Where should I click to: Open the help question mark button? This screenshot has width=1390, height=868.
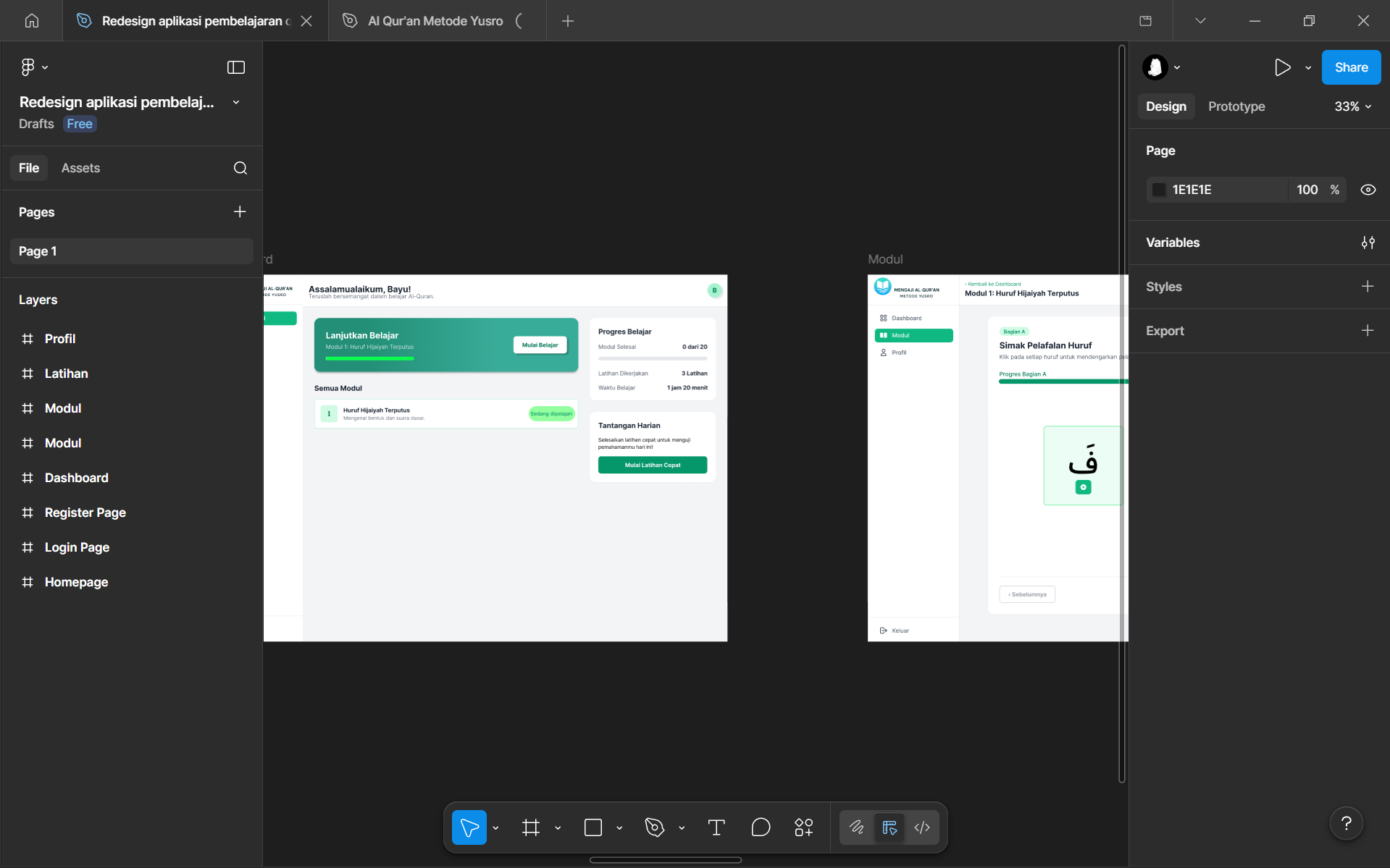(1346, 823)
